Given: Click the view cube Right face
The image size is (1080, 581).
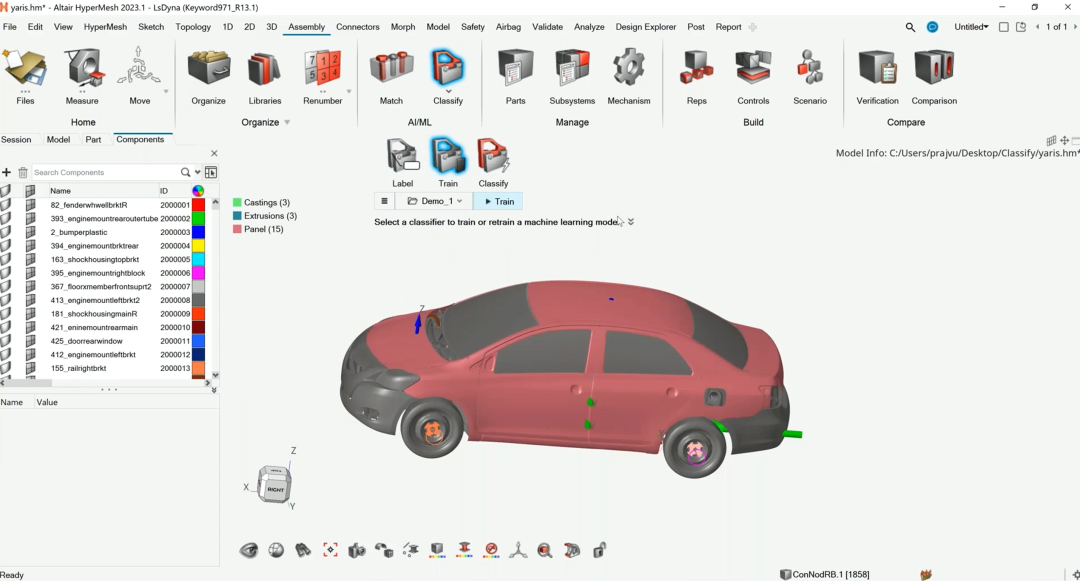Looking at the screenshot, I should pos(275,489).
